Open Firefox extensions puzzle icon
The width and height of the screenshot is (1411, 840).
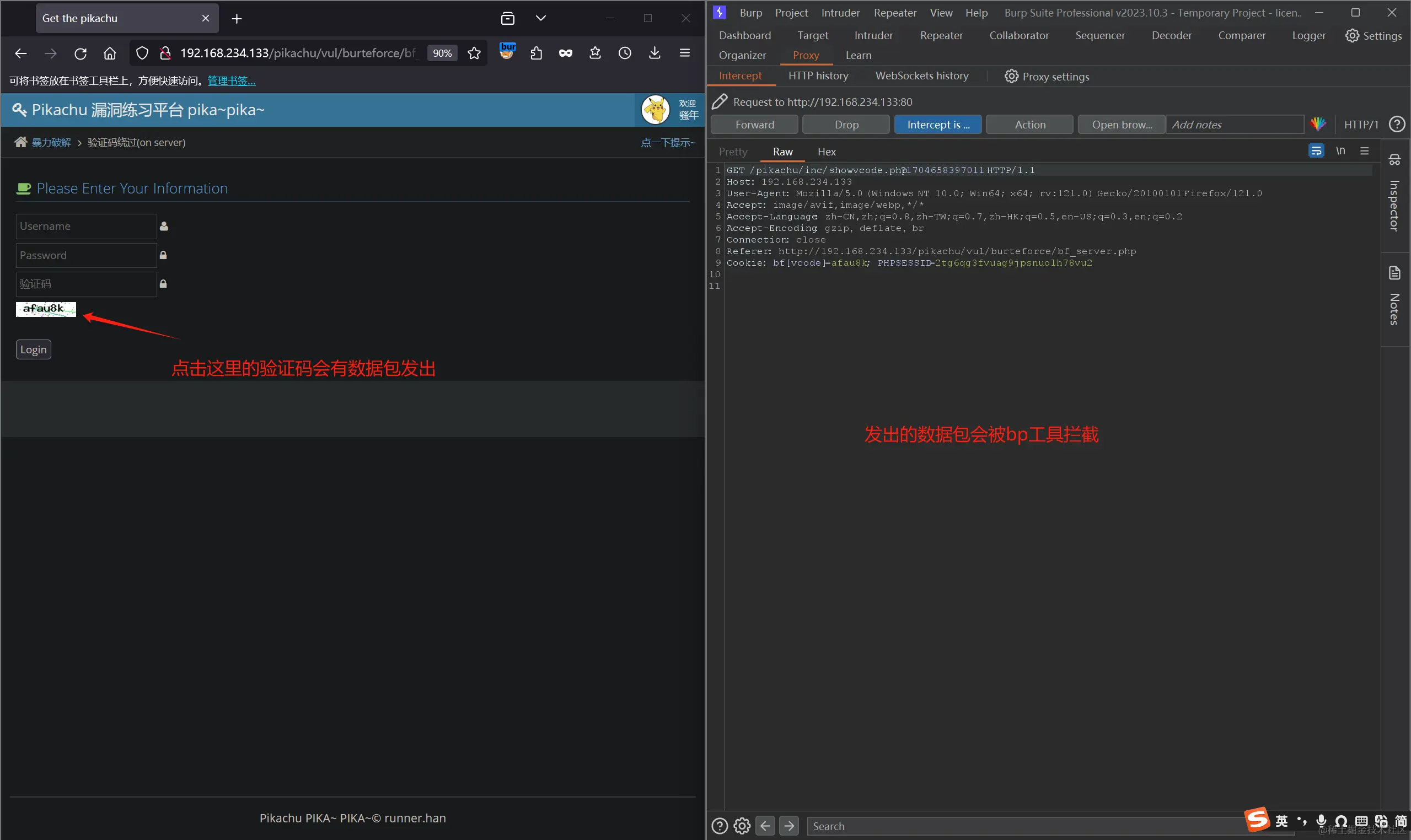536,53
